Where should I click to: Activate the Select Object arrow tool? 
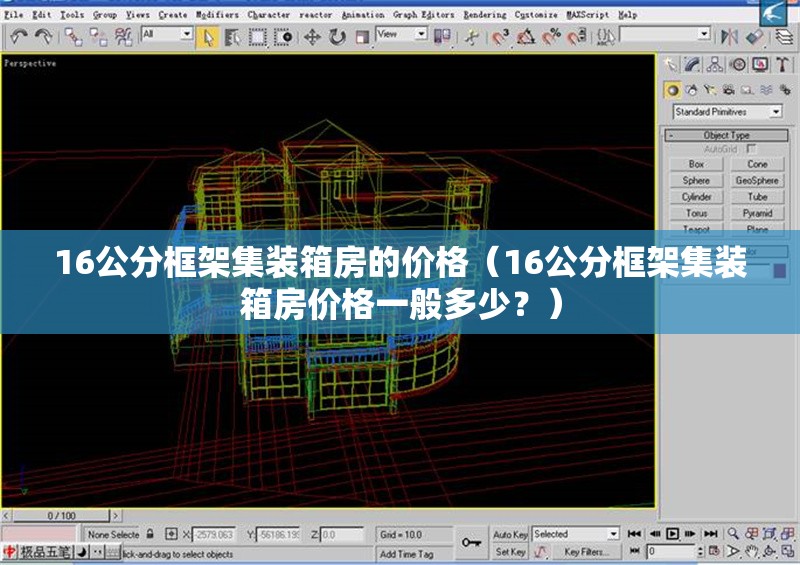tap(208, 37)
